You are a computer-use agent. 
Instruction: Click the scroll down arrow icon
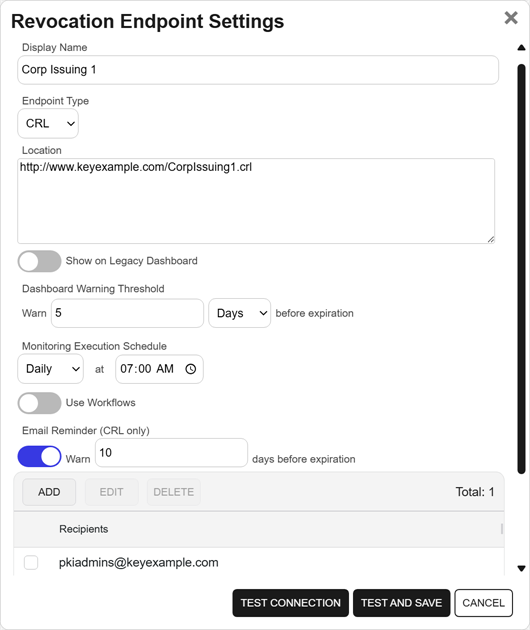(521, 569)
